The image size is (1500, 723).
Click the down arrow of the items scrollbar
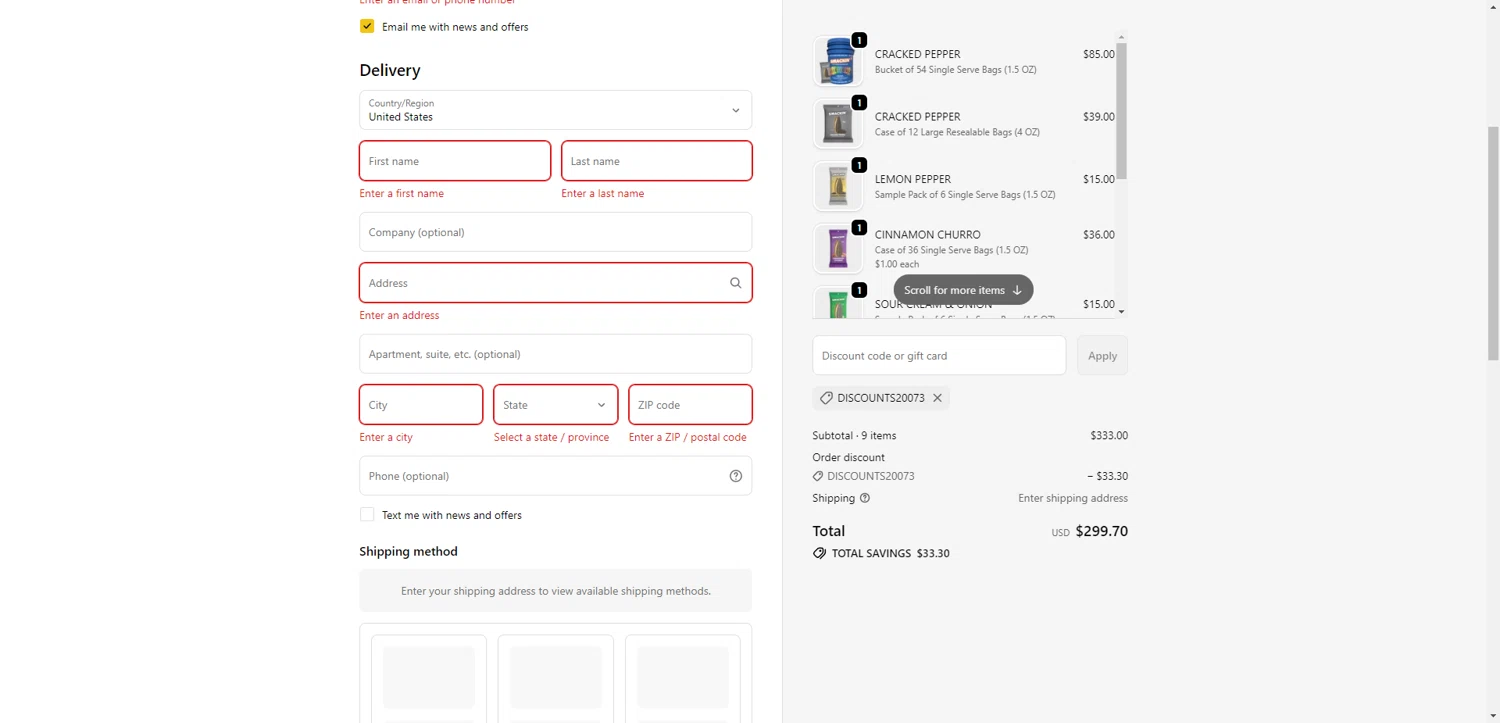pos(1121,312)
